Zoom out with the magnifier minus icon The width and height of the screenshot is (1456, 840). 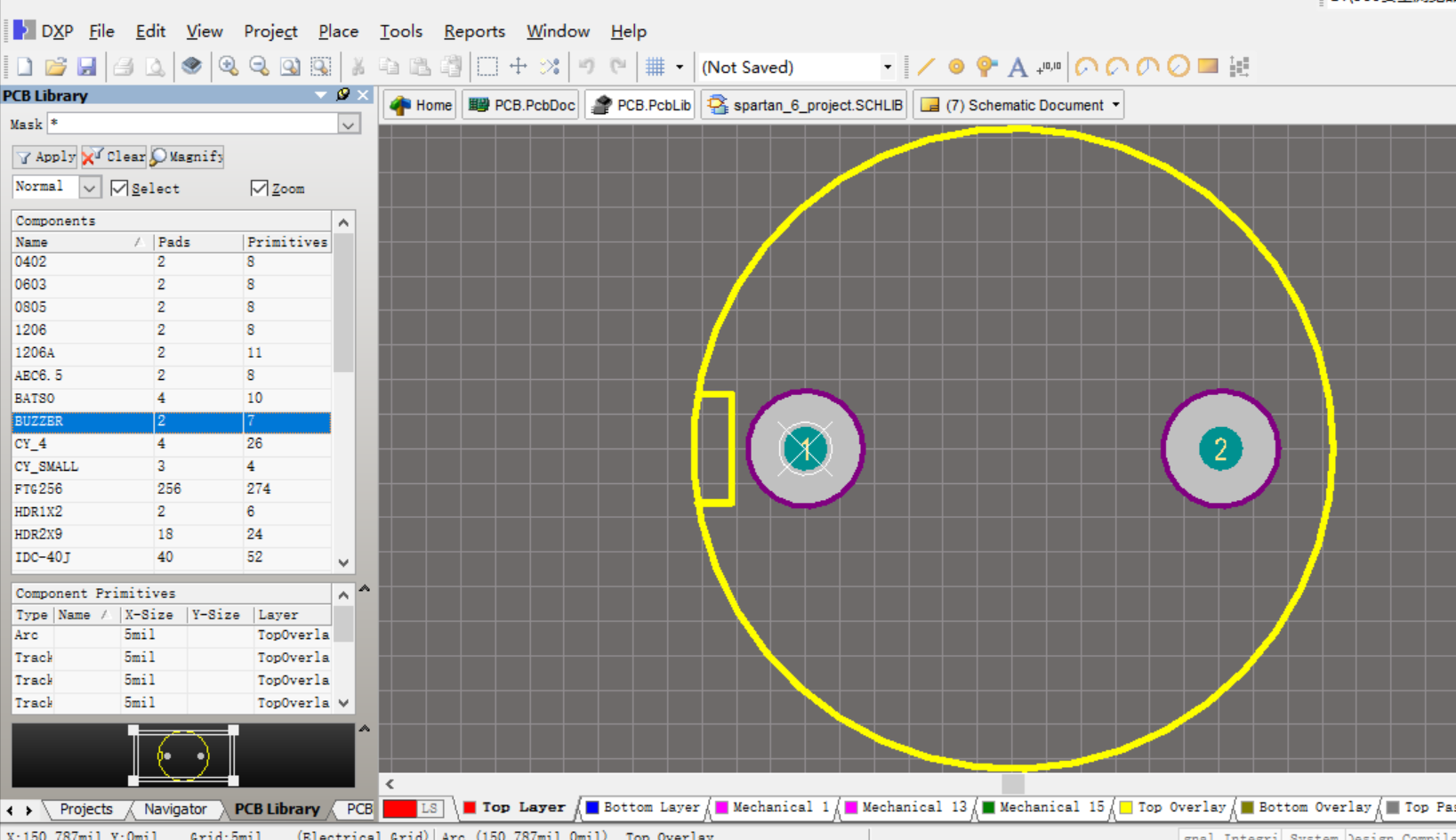(x=259, y=67)
